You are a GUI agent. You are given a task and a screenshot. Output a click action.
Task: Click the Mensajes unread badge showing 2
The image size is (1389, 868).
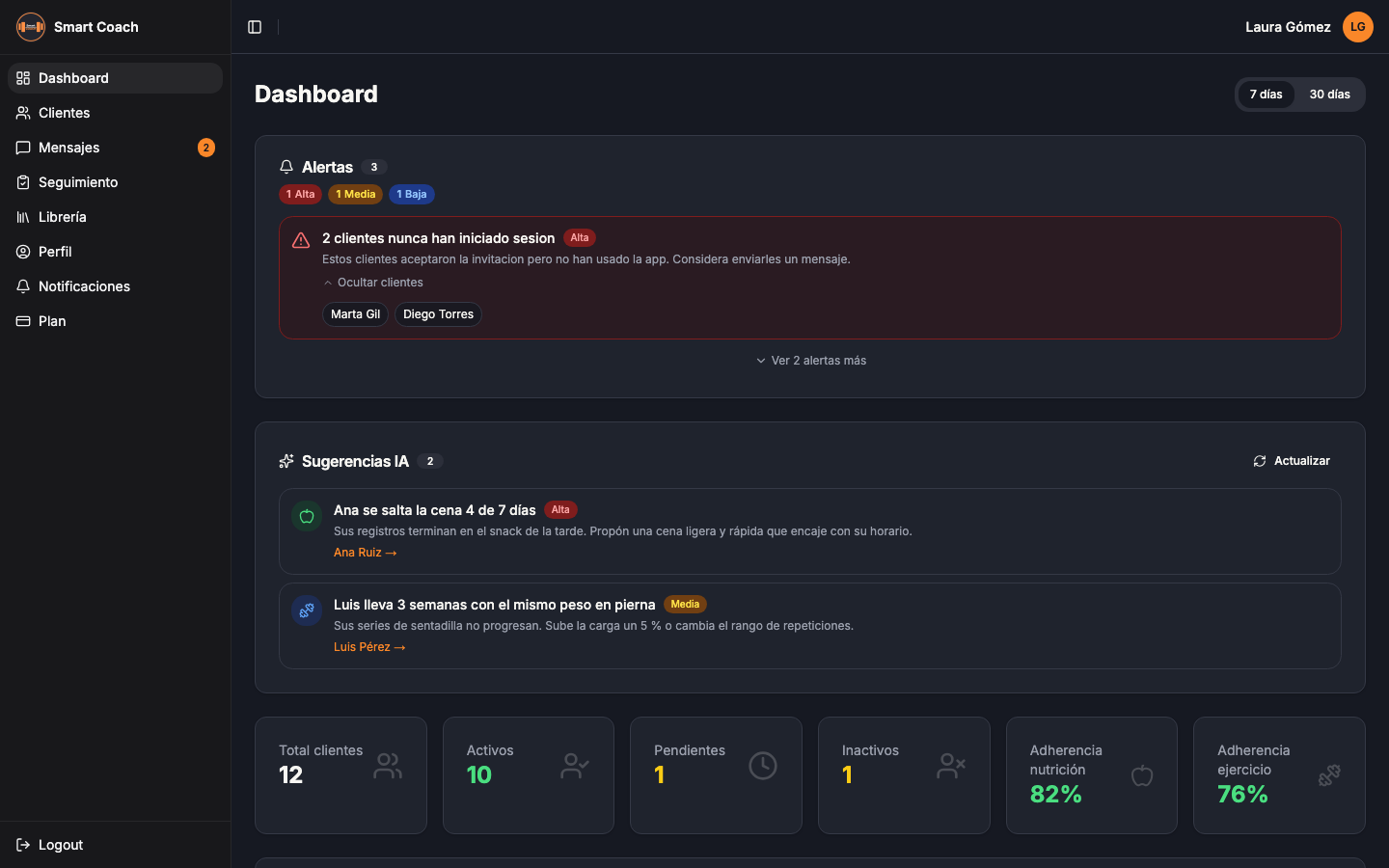point(206,148)
